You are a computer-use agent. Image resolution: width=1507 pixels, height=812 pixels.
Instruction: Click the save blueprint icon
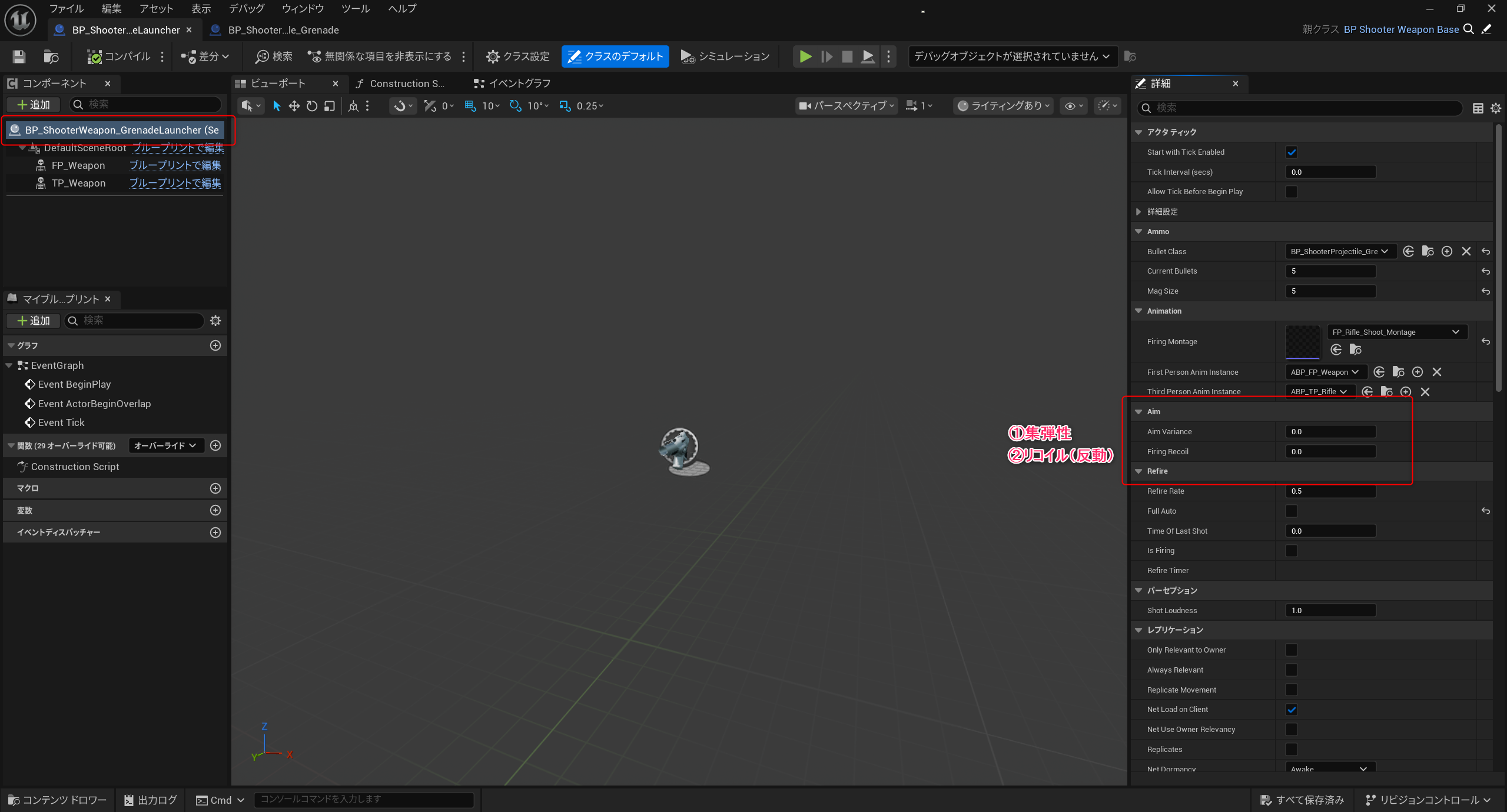(19, 56)
